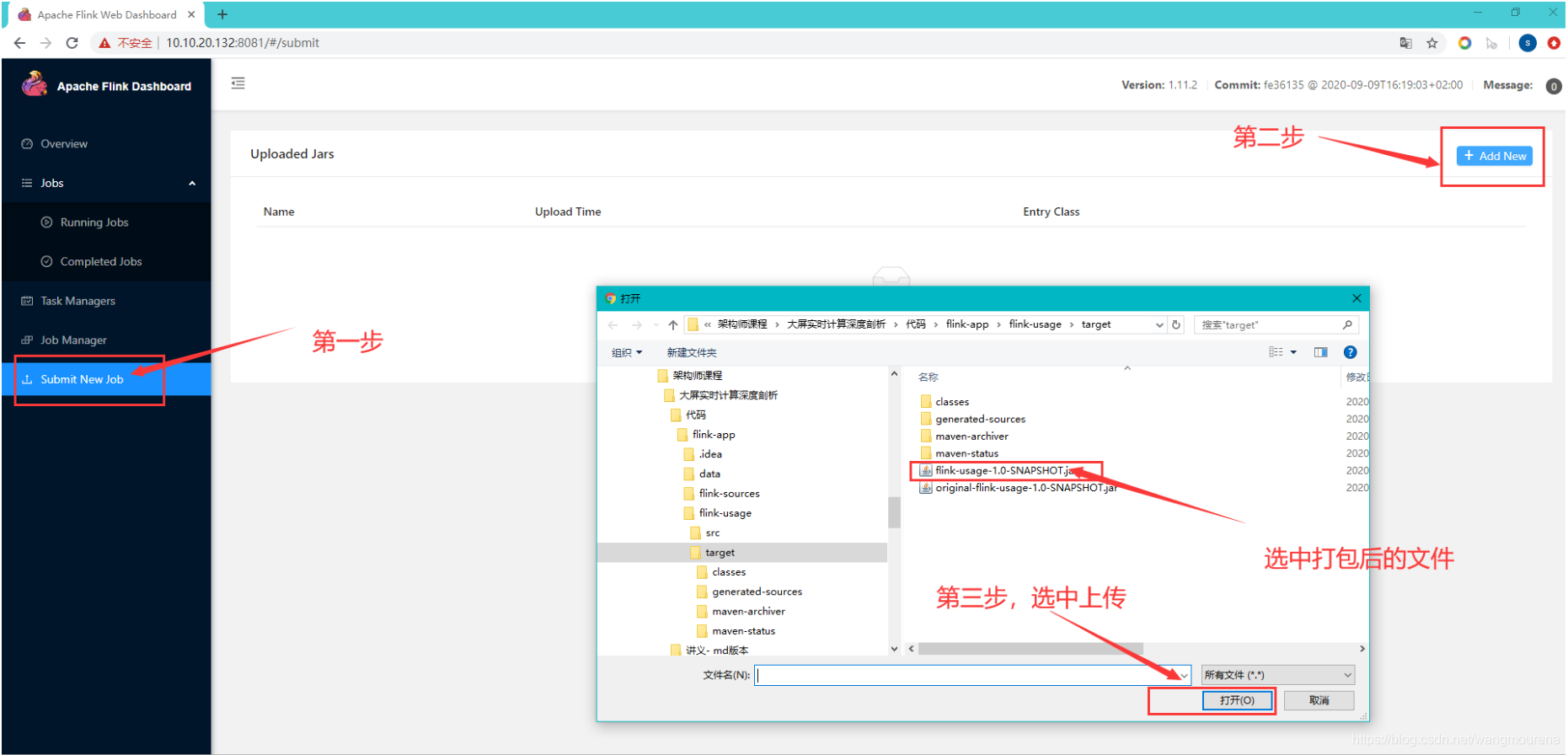
Task: Select flink-usage in breadcrumb path
Action: [x=1035, y=324]
